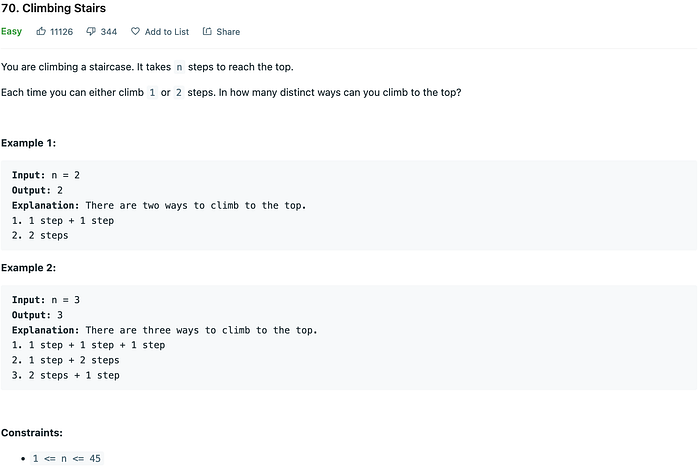Click the Share icon
The height and width of the screenshot is (466, 700).
(x=207, y=31)
